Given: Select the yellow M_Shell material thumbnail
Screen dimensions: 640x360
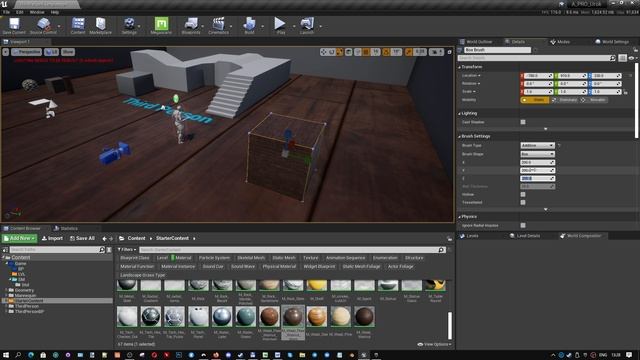Looking at the screenshot, I should 317,285.
